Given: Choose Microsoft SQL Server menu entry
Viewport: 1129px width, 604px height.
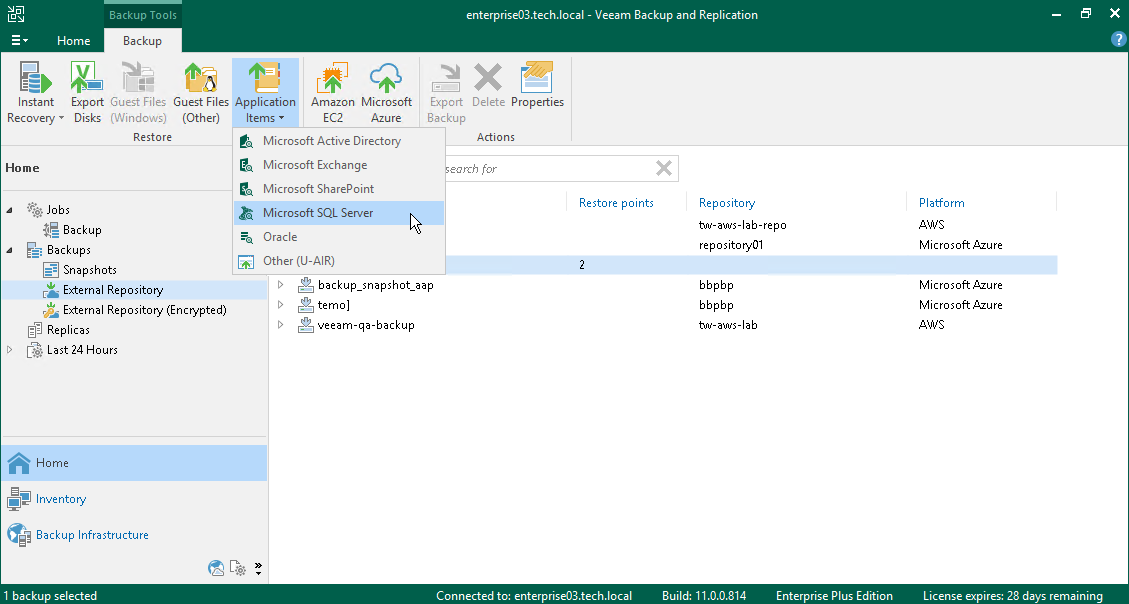Looking at the screenshot, I should click(x=338, y=213).
